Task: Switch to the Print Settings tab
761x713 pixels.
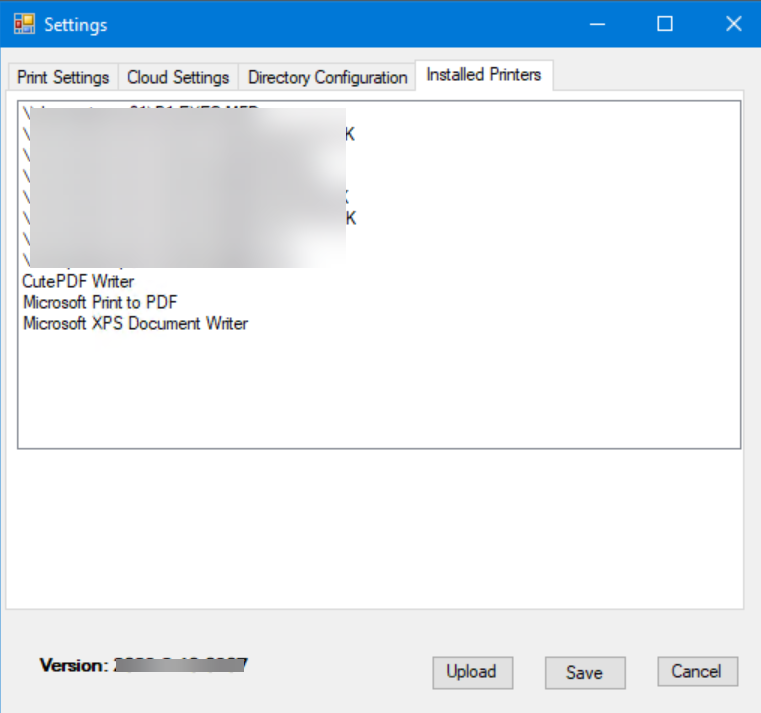Action: pos(63,77)
